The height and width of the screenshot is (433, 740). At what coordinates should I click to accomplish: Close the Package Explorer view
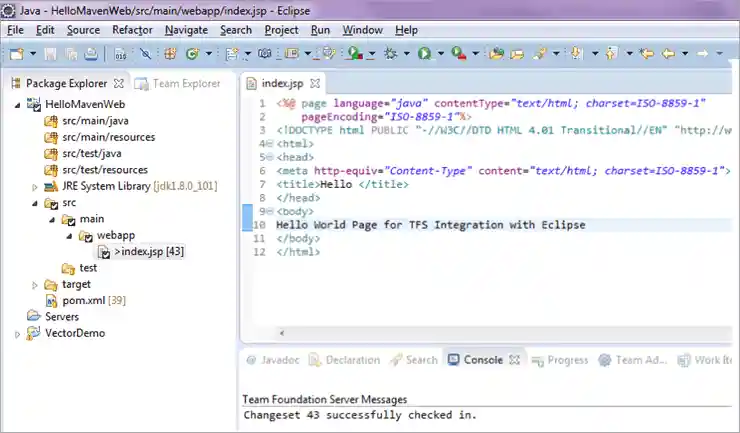point(119,84)
